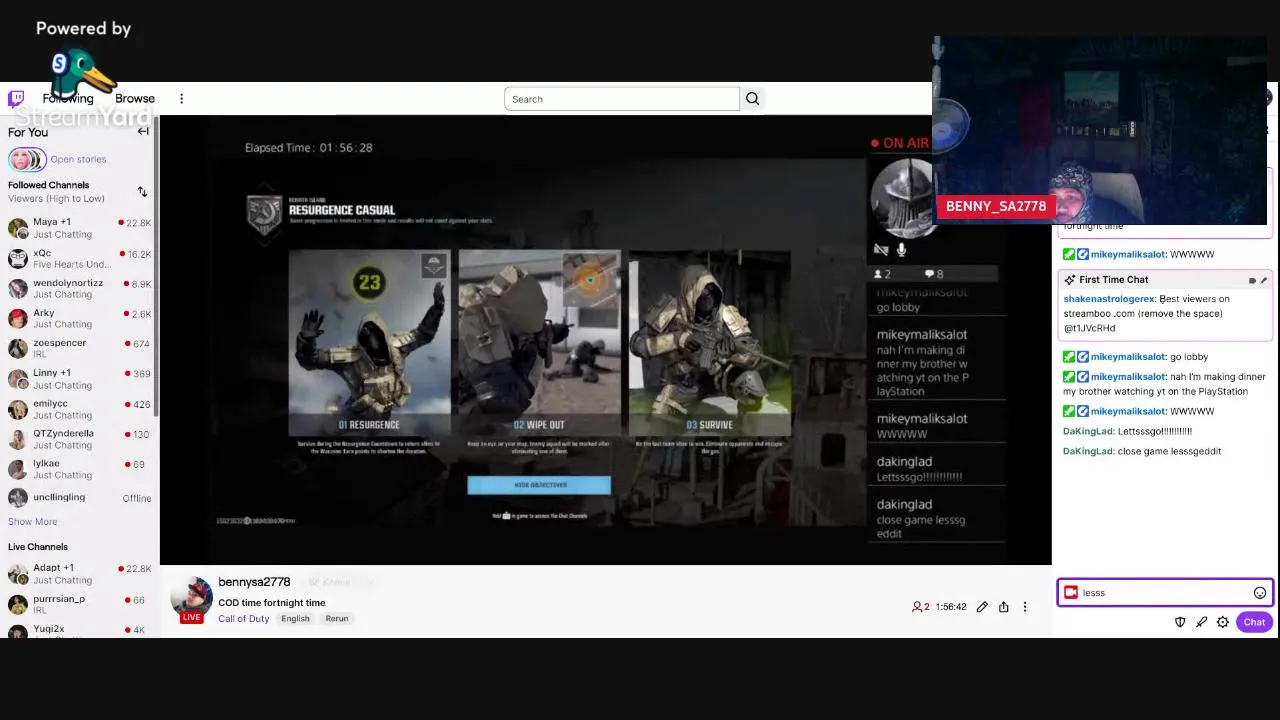Expand the list with Show More
The height and width of the screenshot is (720, 1280).
tap(33, 522)
